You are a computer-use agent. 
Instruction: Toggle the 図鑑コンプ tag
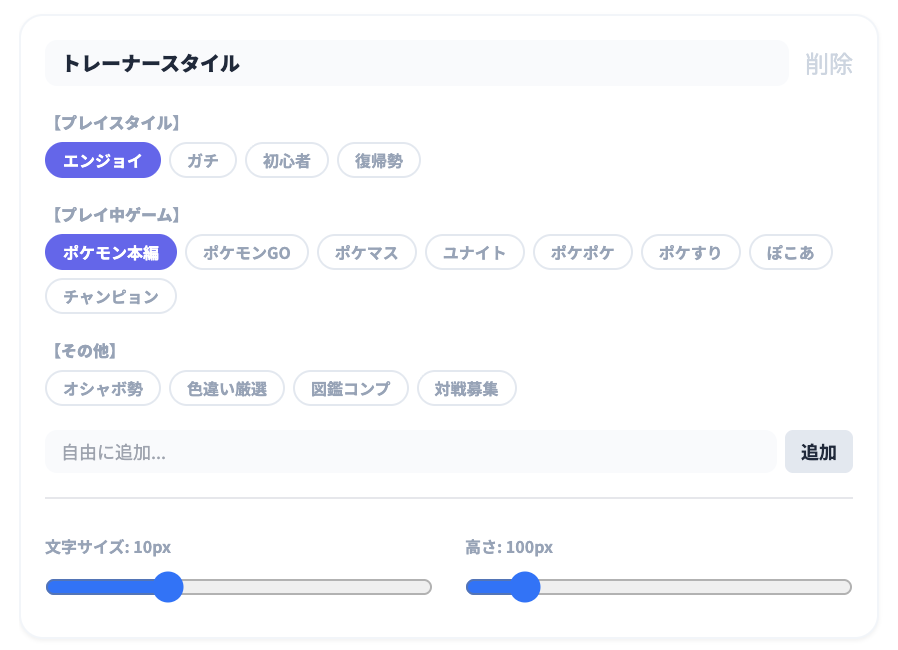351,388
